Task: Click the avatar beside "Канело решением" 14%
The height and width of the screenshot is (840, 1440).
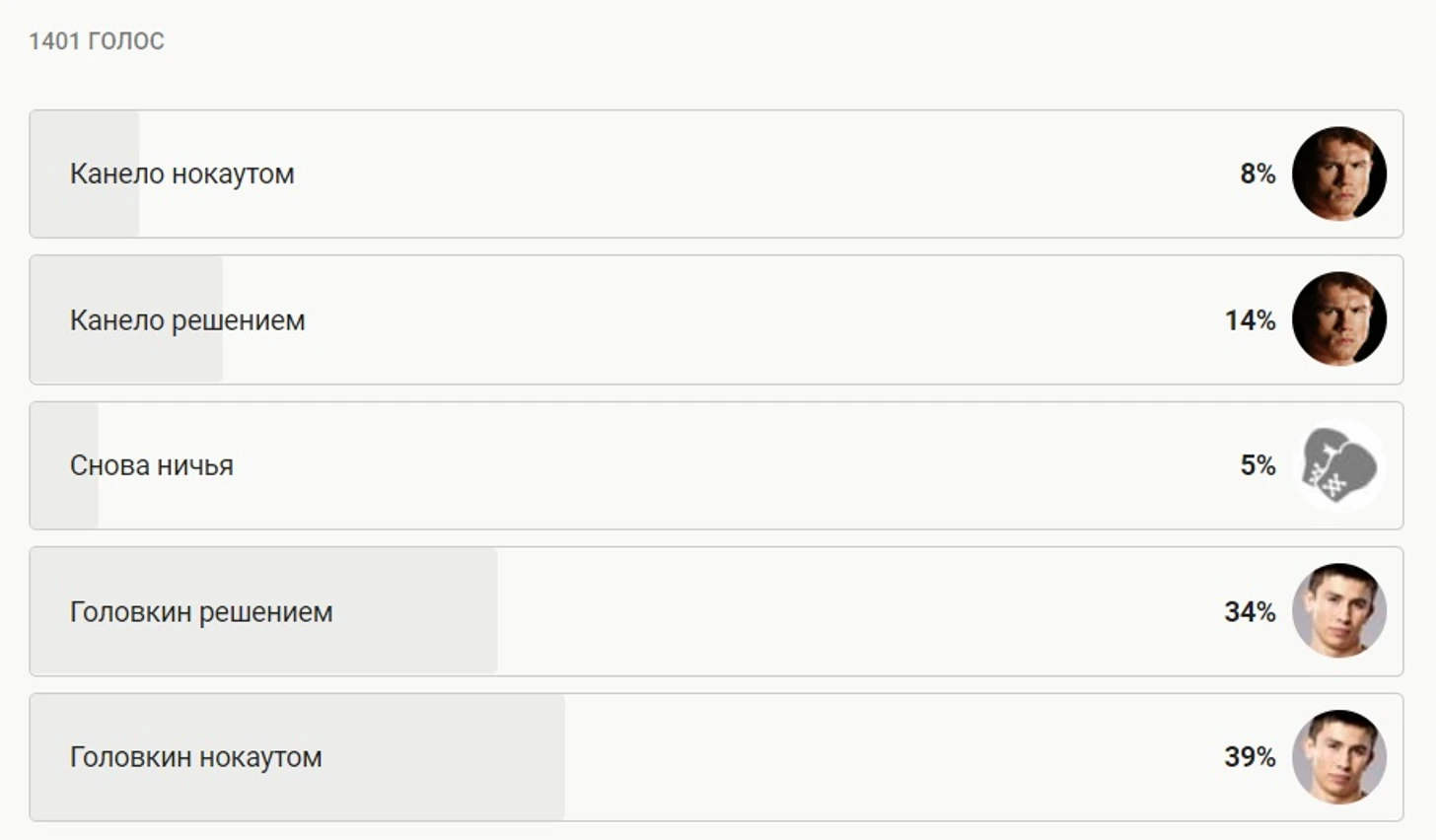Action: click(1338, 319)
